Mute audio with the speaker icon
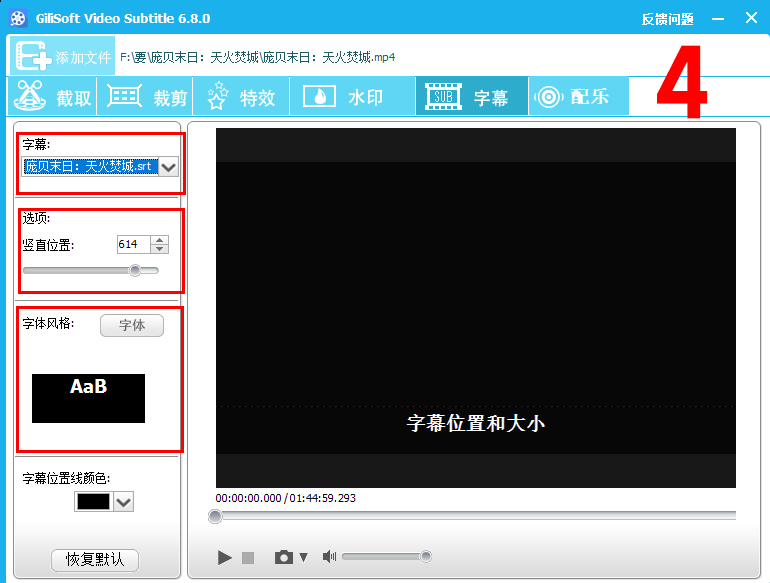This screenshot has width=770, height=583. 329,557
